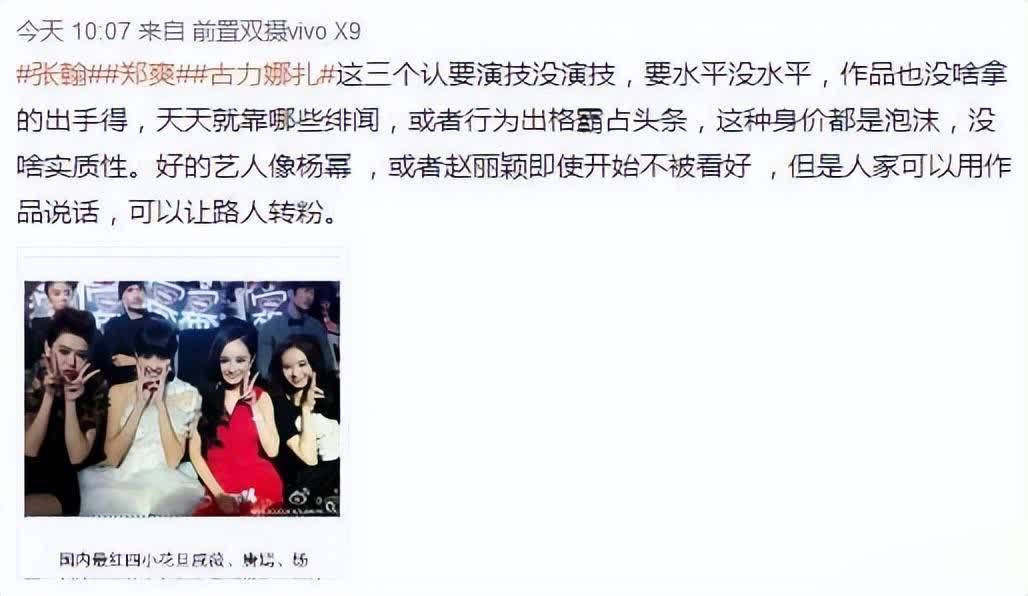This screenshot has height=596, width=1028.
Task: Click the ending phrase 可以让路人转粉
Action: tap(226, 213)
